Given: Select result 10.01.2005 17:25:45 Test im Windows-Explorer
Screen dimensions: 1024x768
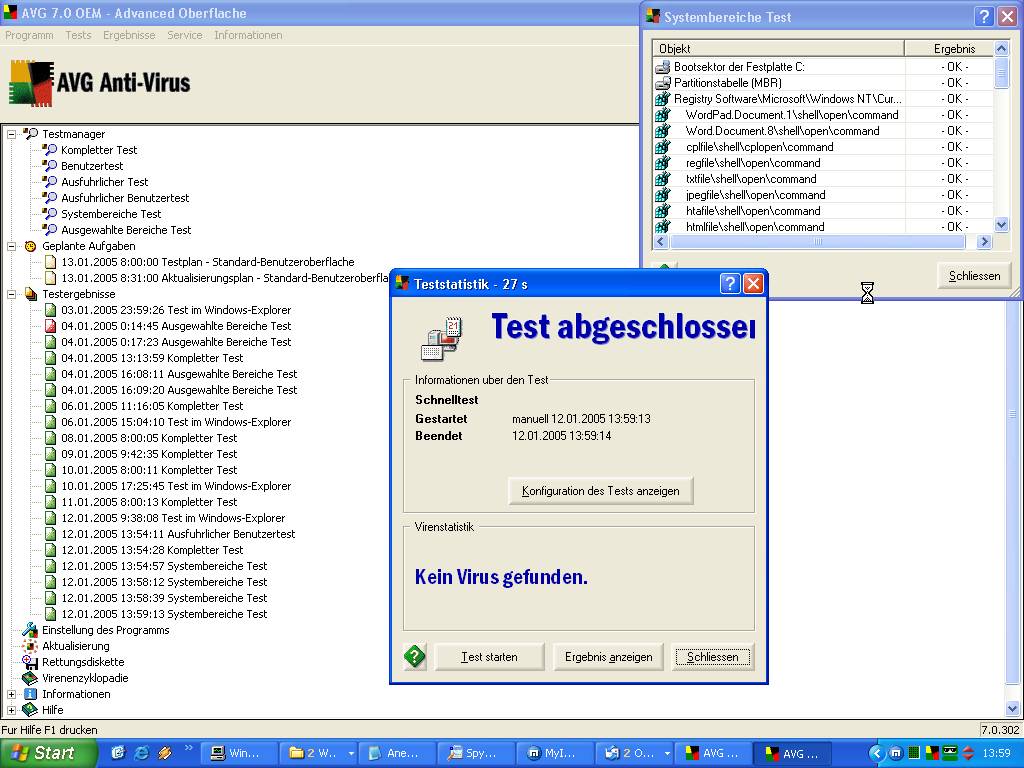Looking at the screenshot, I should pos(176,486).
